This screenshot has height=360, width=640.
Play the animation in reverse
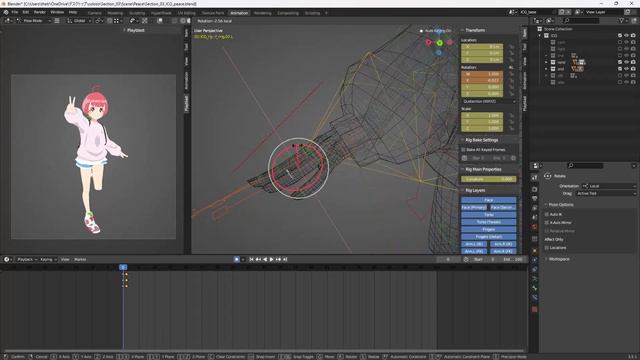pyautogui.click(x=265, y=259)
